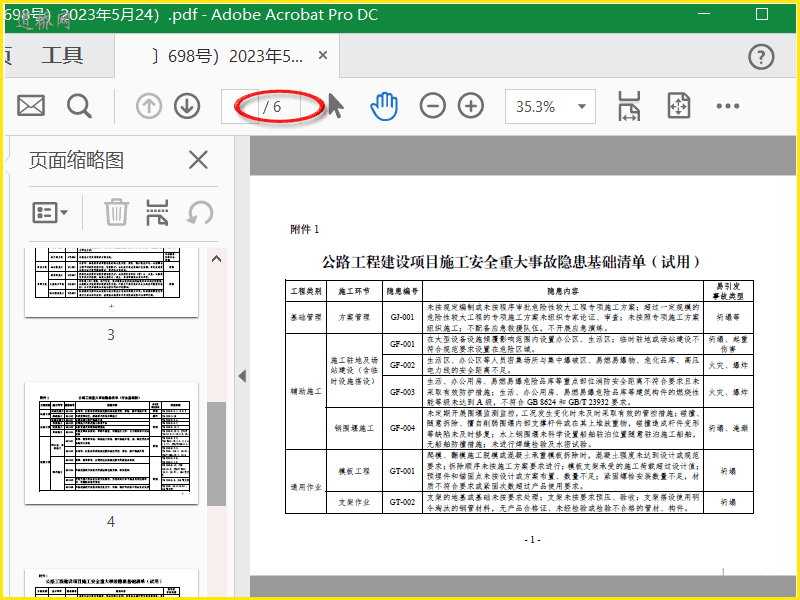Close the 页面缩略图 panel
The height and width of the screenshot is (600, 800).
[198, 160]
